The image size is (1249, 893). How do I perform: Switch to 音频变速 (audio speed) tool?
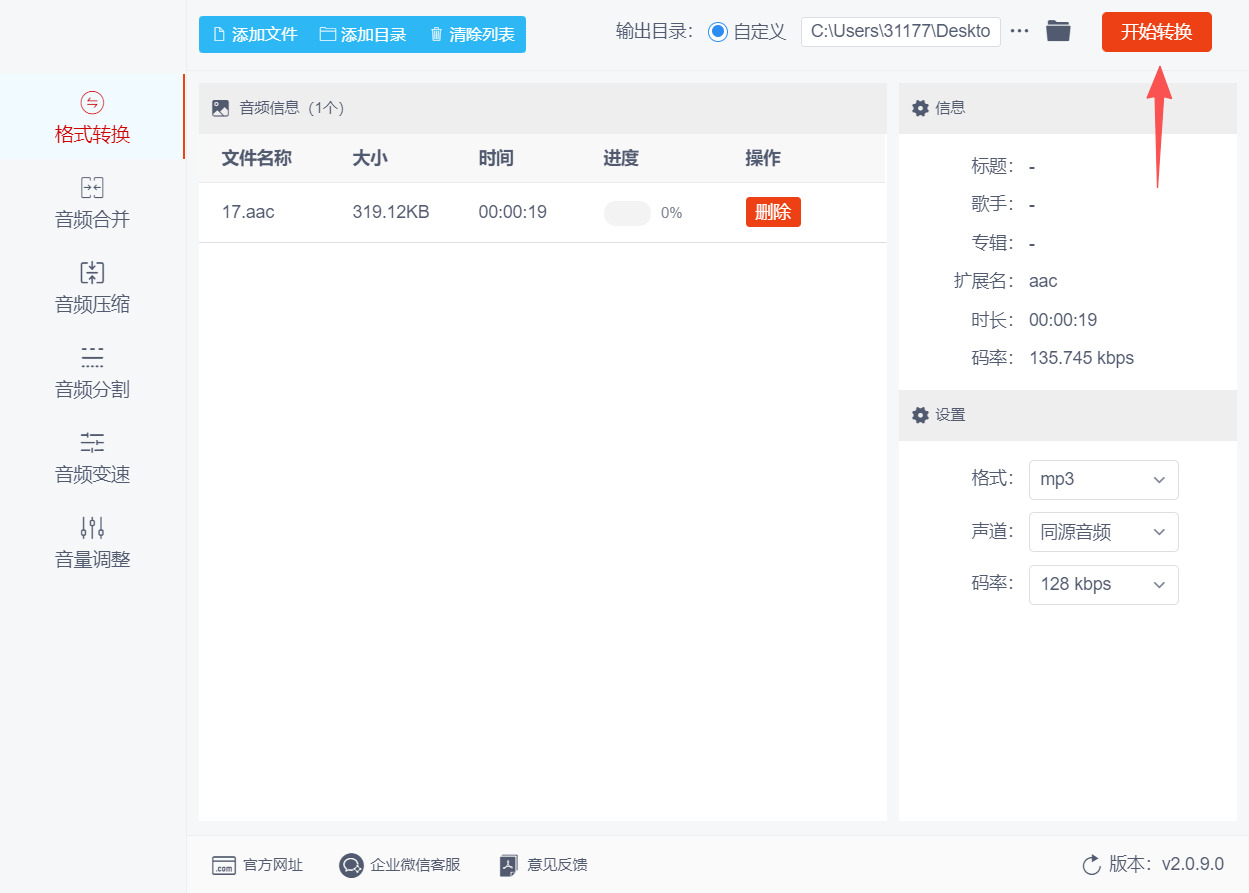tap(91, 458)
